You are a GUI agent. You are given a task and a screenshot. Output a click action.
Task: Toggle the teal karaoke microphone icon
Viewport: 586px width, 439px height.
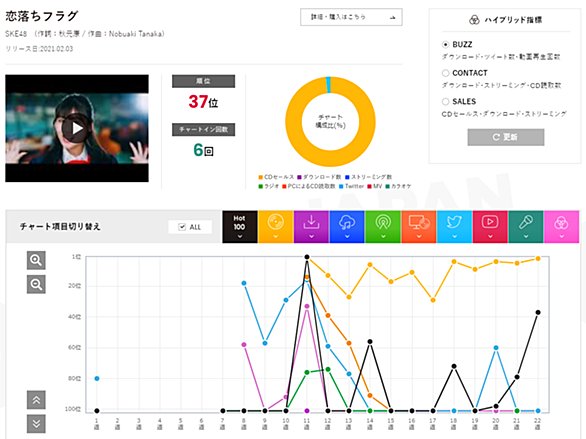(x=526, y=227)
